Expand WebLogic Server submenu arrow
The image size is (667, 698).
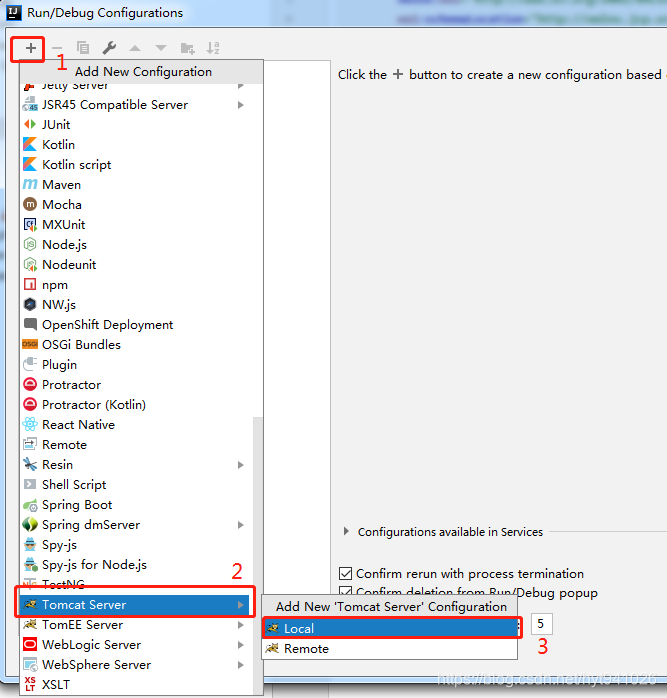(241, 645)
